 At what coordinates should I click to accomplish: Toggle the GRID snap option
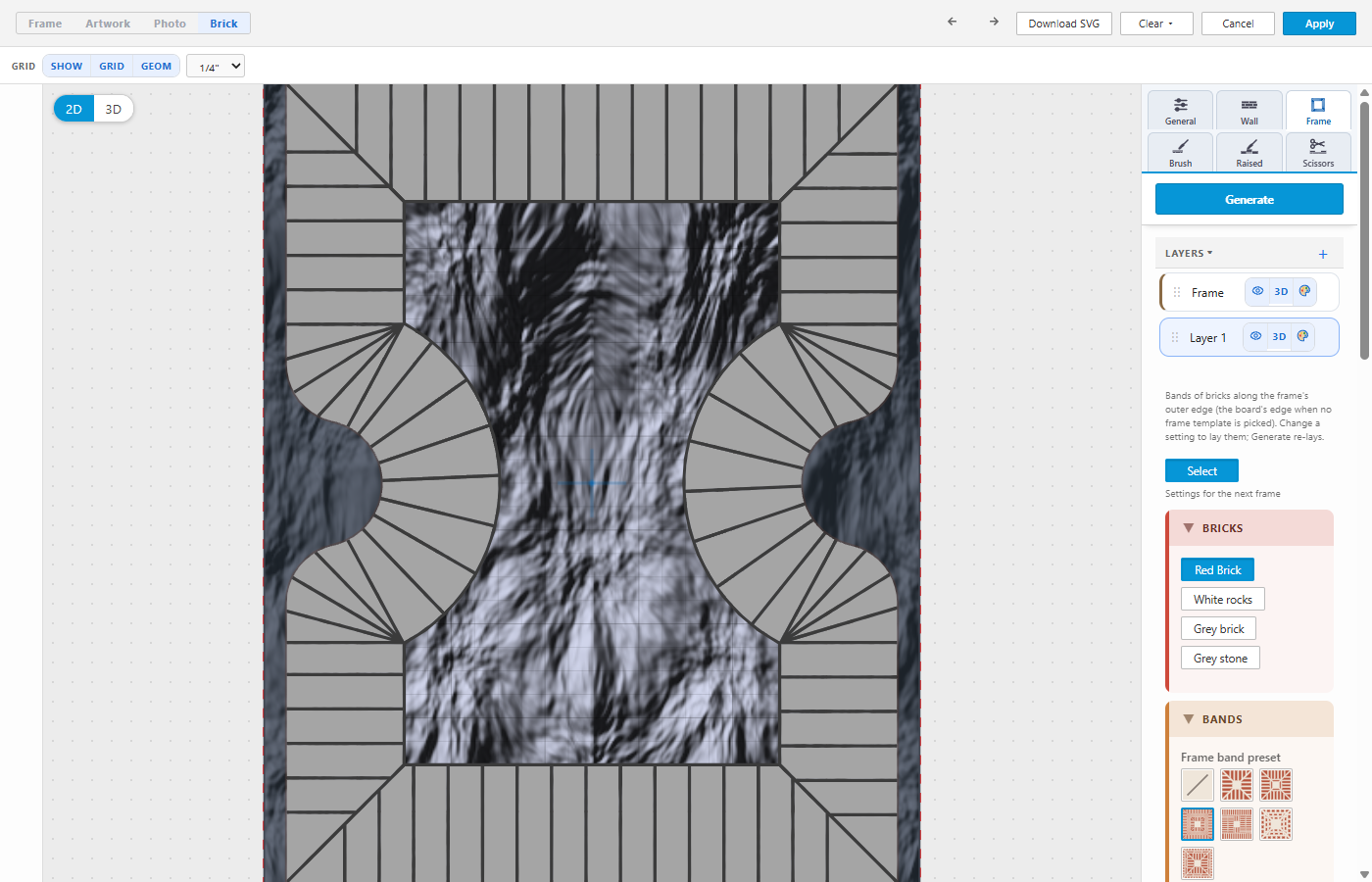112,66
